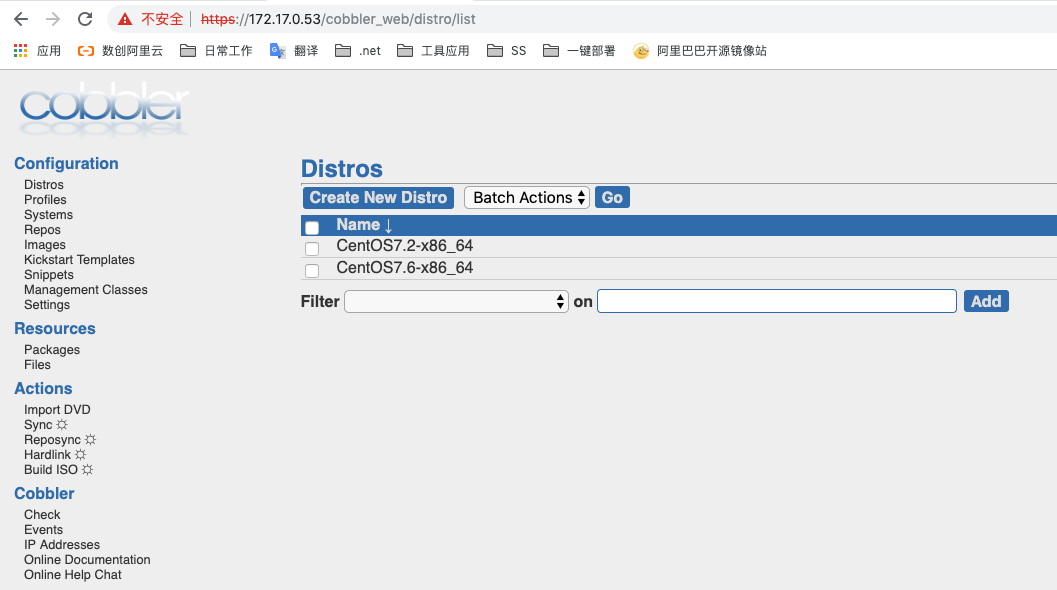Image resolution: width=1057 pixels, height=590 pixels.
Task: Open the Filter field dropdown
Action: [x=457, y=301]
